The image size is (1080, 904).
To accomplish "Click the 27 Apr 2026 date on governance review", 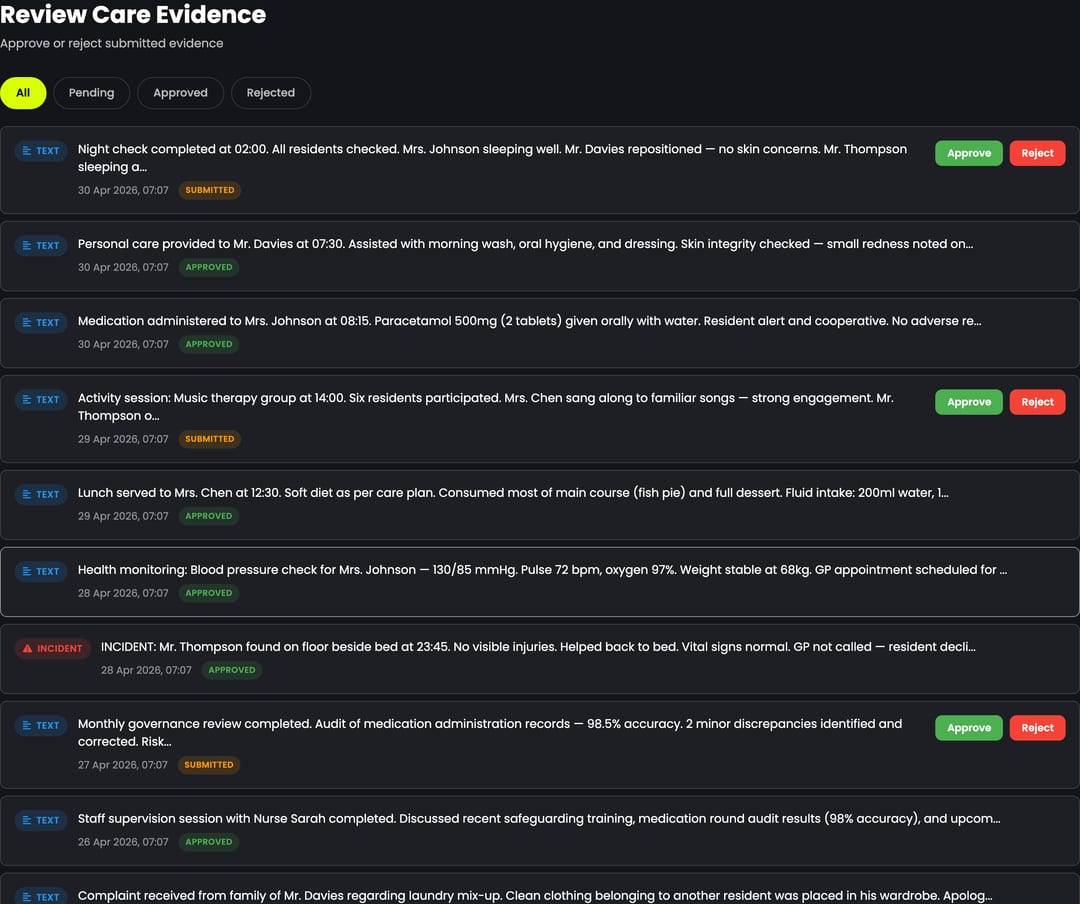I will click(x=123, y=765).
